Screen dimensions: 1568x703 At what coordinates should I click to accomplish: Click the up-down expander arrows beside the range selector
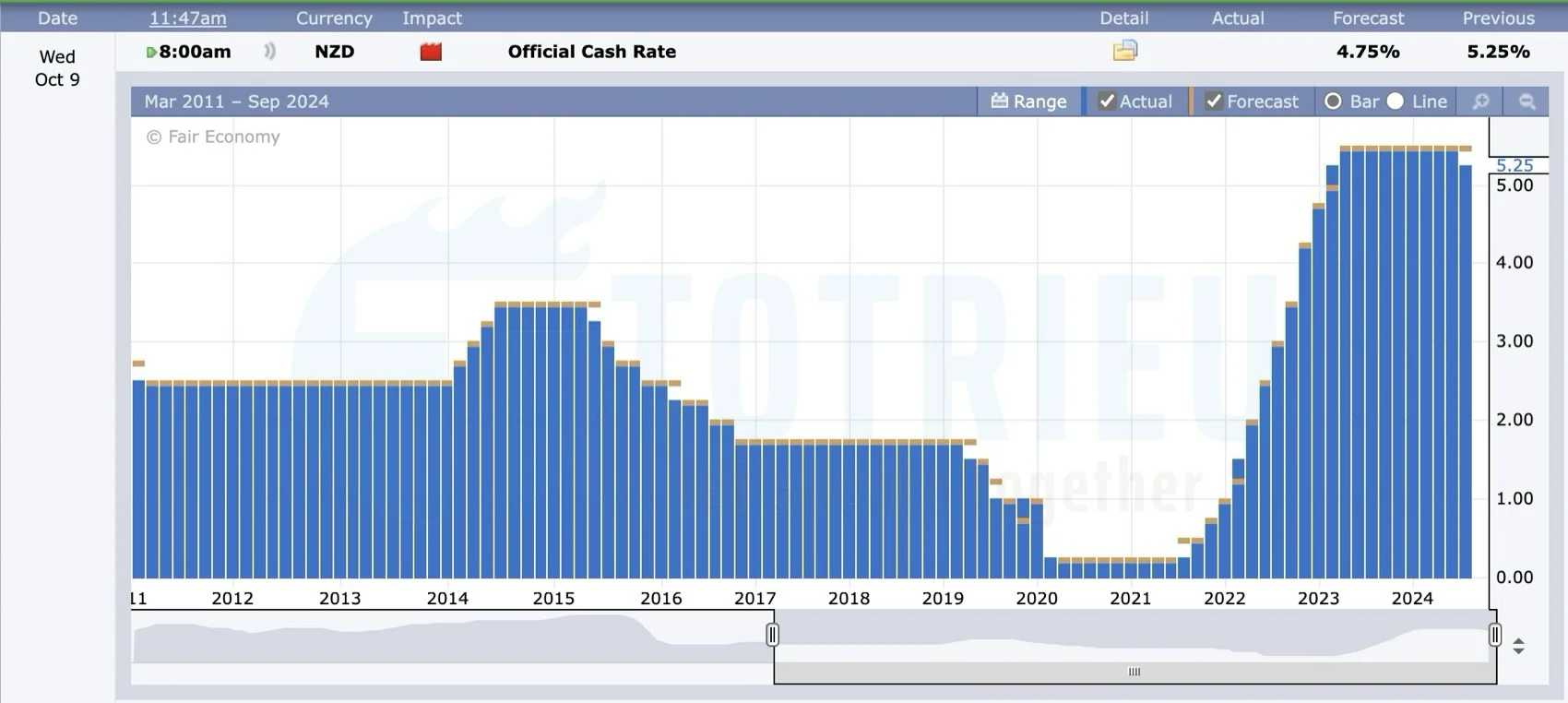coord(1518,646)
